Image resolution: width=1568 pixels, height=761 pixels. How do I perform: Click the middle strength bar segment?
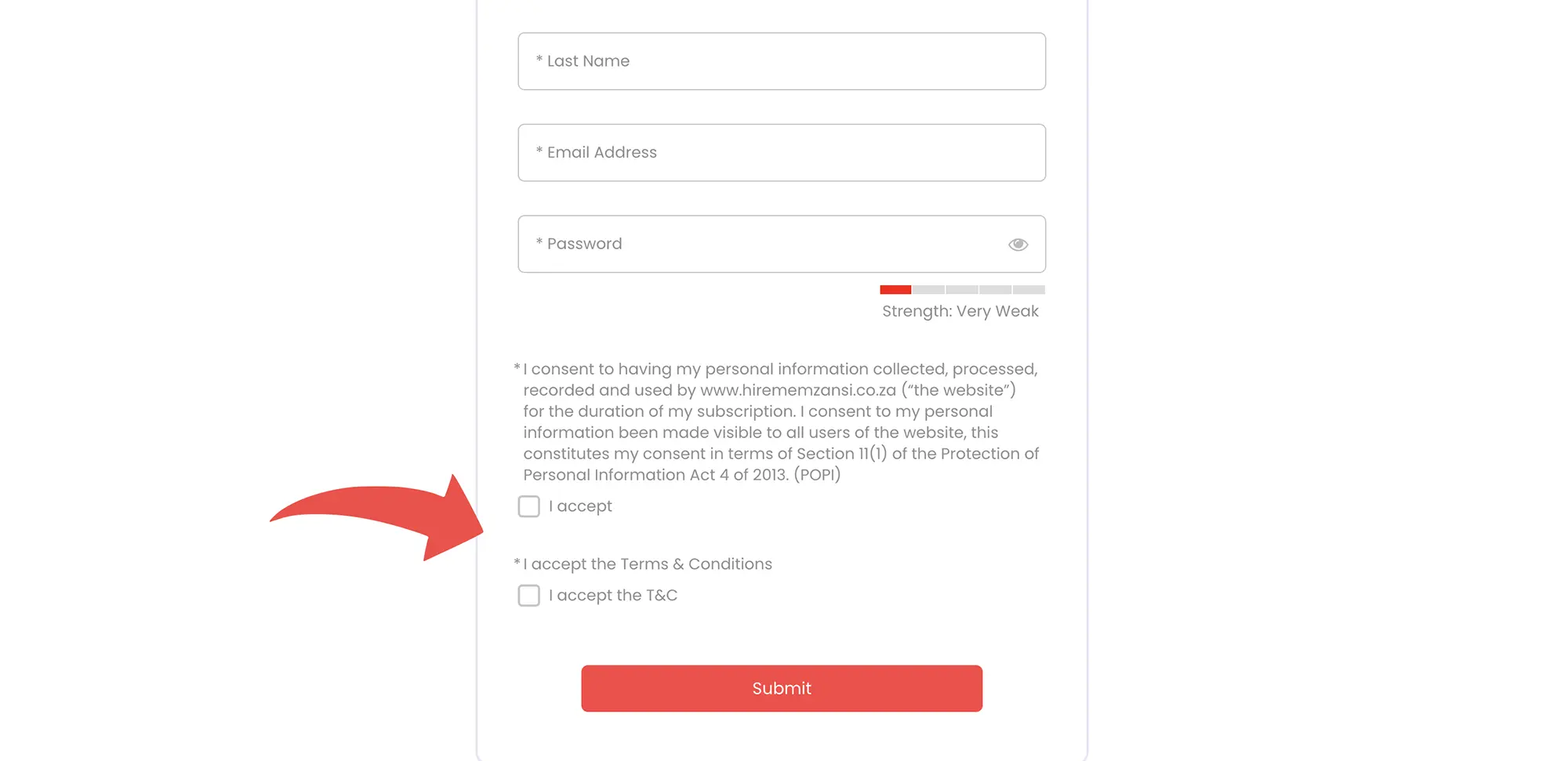coord(962,290)
